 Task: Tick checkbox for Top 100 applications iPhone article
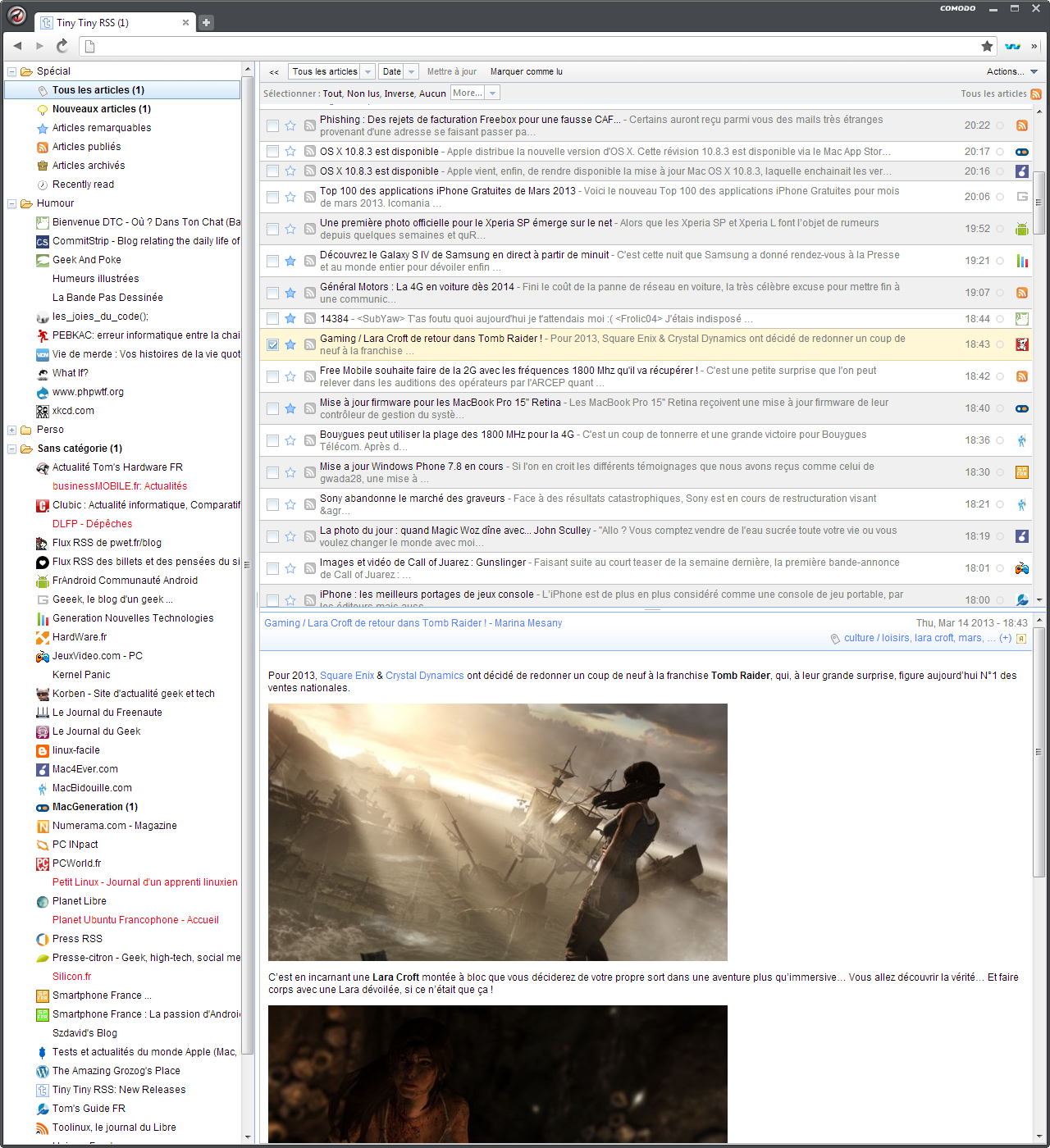[272, 197]
